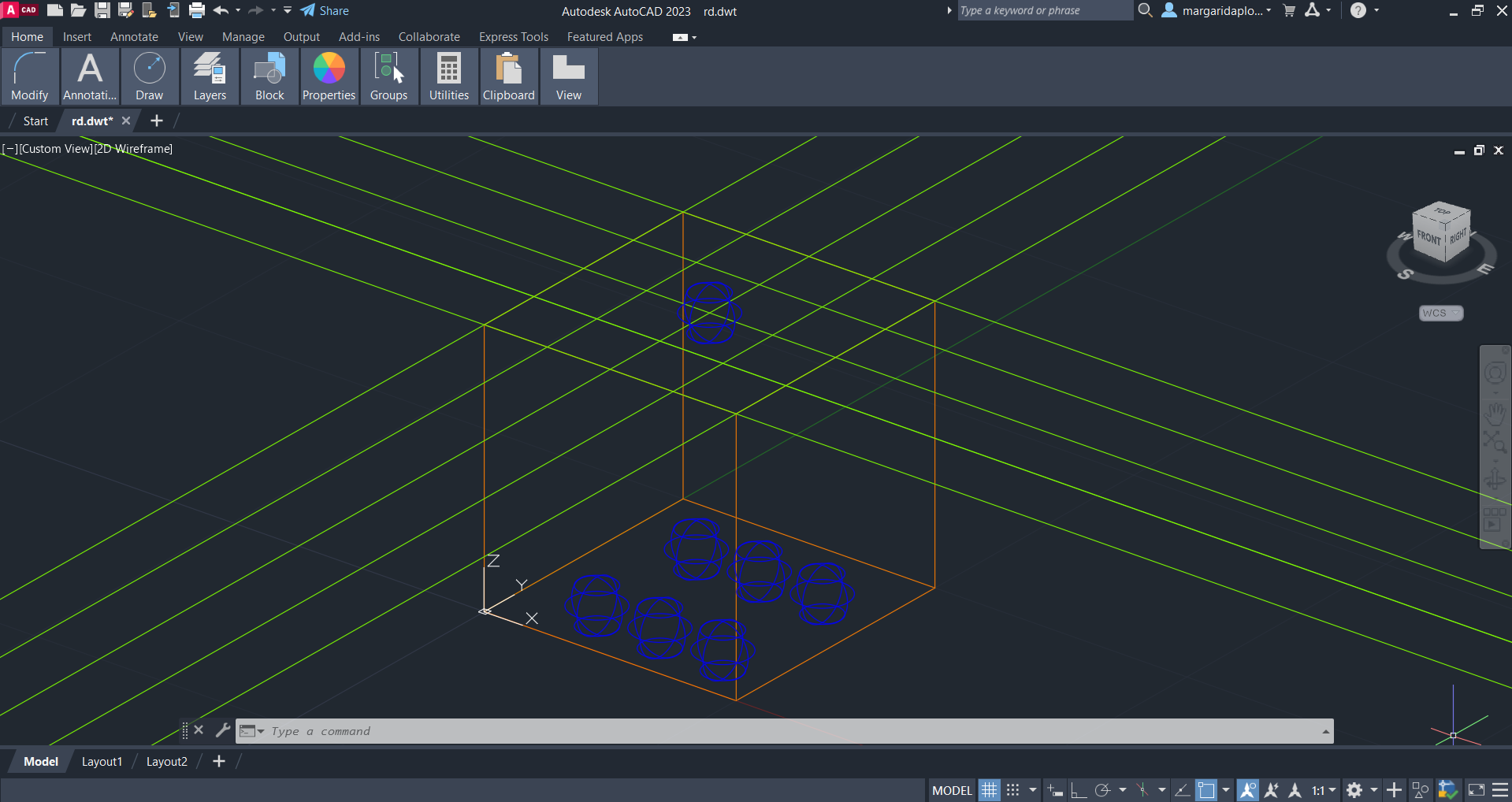Click the Plot printer icon
This screenshot has height=802, width=1512.
197,10
